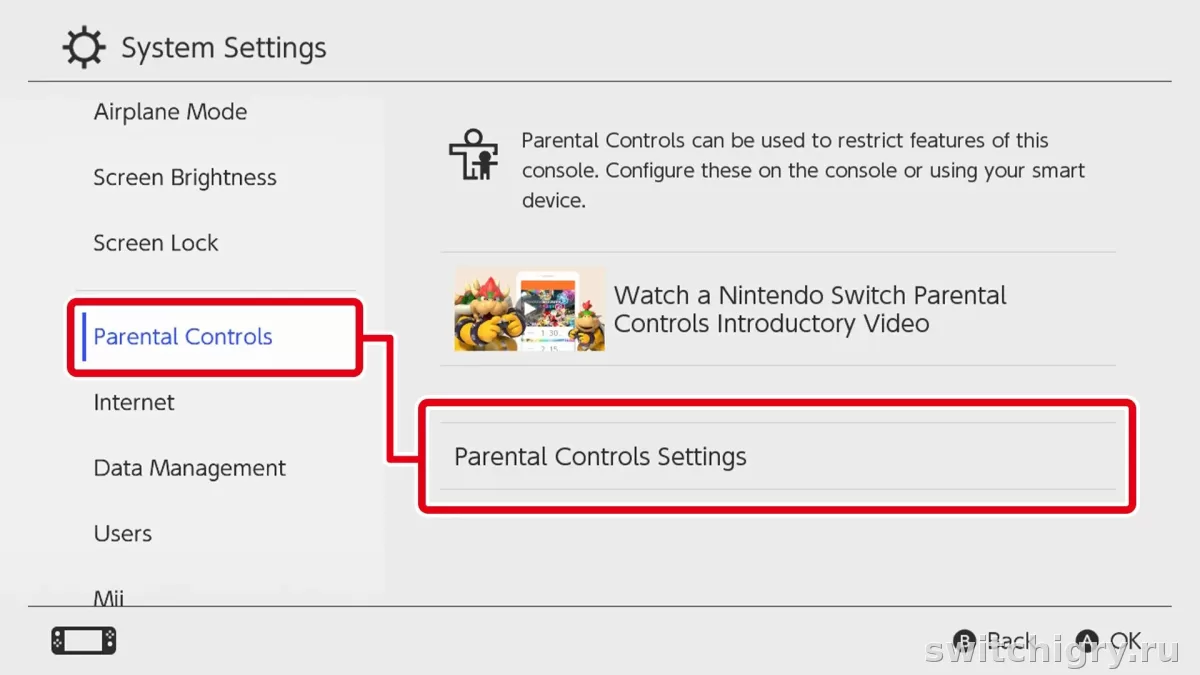Viewport: 1200px width, 675px height.
Task: Click the B button Back icon
Action: pyautogui.click(x=965, y=641)
